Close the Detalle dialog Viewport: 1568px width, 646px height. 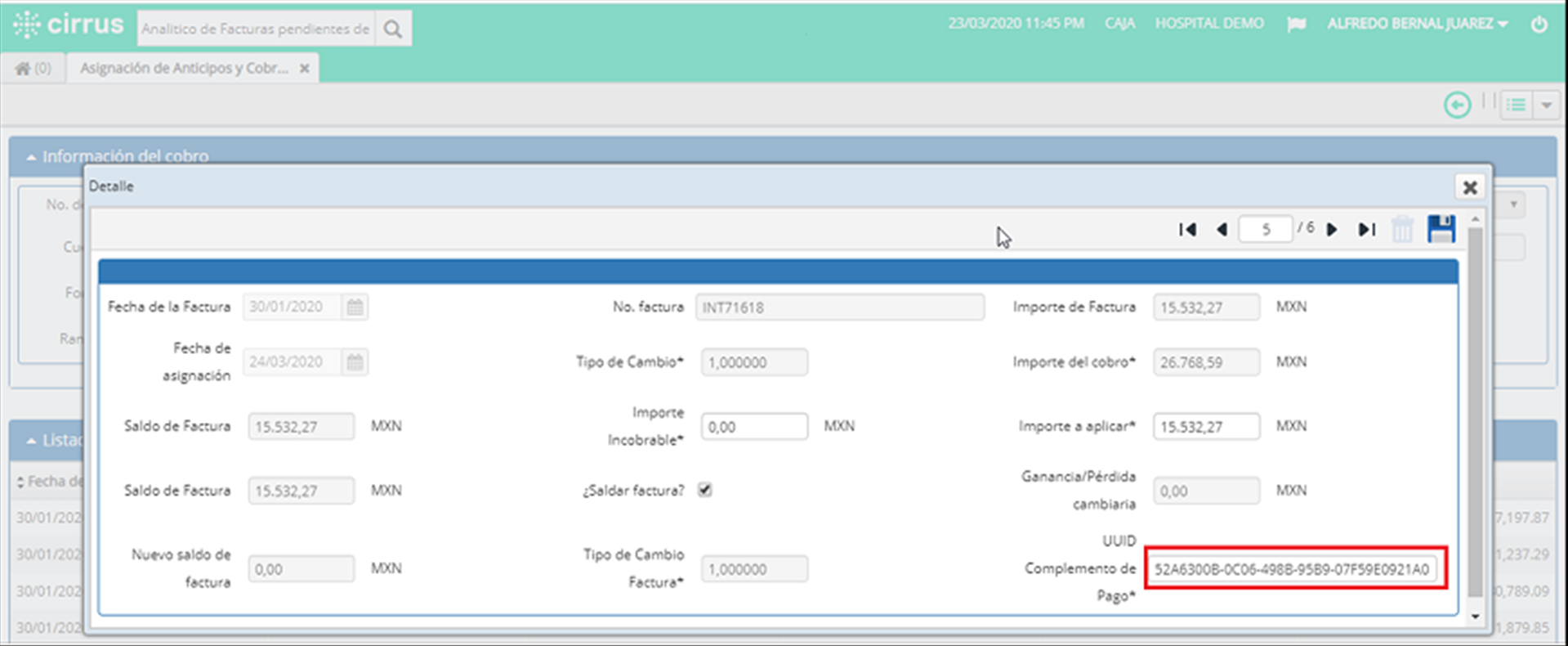(1470, 187)
